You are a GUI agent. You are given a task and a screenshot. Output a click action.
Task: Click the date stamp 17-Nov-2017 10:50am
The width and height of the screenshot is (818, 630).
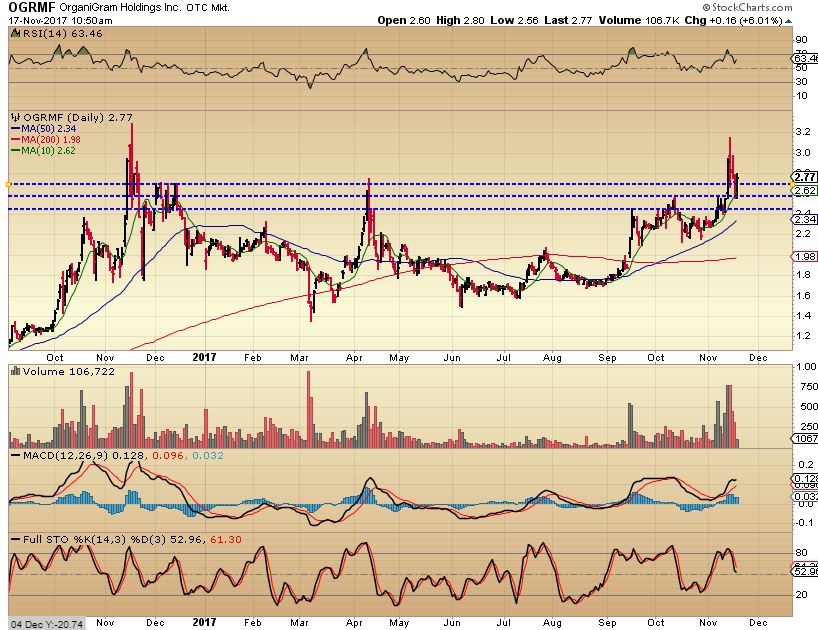[61, 20]
